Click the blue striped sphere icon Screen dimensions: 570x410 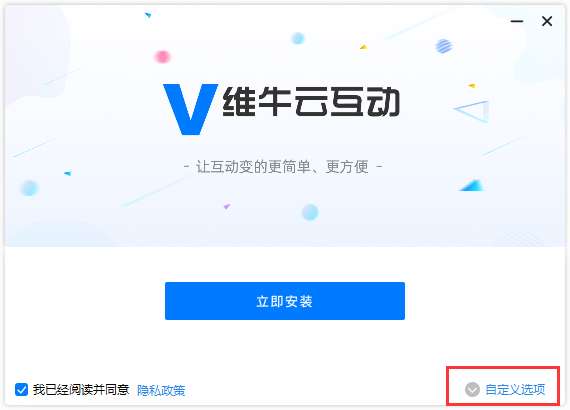443,46
